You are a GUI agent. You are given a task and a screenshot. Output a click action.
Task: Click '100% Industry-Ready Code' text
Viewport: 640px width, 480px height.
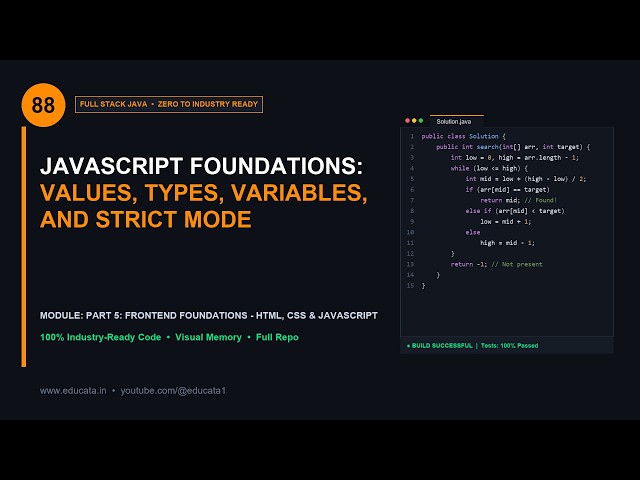(x=100, y=338)
